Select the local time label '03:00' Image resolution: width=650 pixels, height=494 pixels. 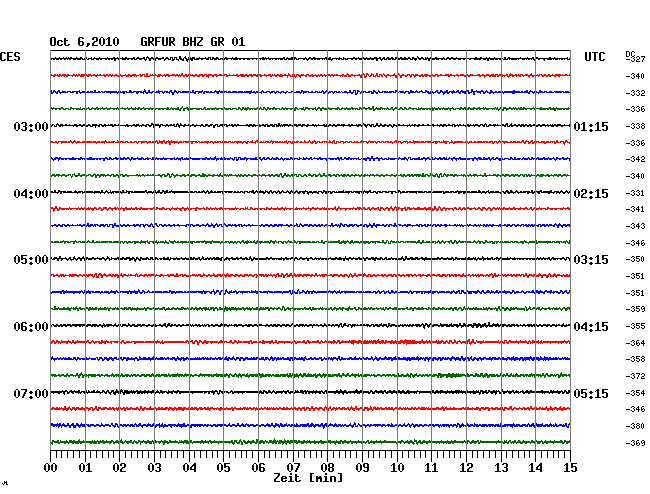pyautogui.click(x=31, y=126)
